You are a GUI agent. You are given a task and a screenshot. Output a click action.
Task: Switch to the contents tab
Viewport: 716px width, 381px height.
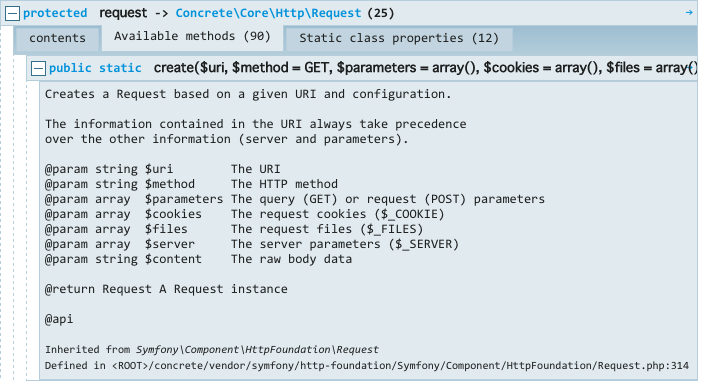pyautogui.click(x=58, y=38)
